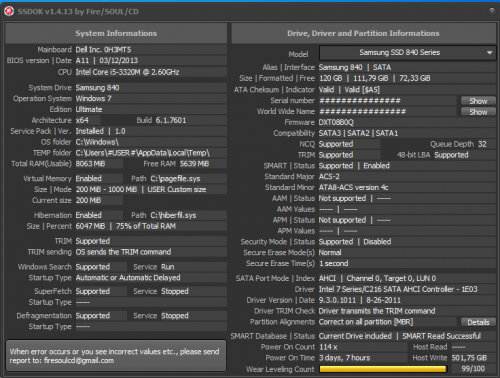
Task: Select the Firmware DXT08B0Q value field
Action: click(x=407, y=122)
